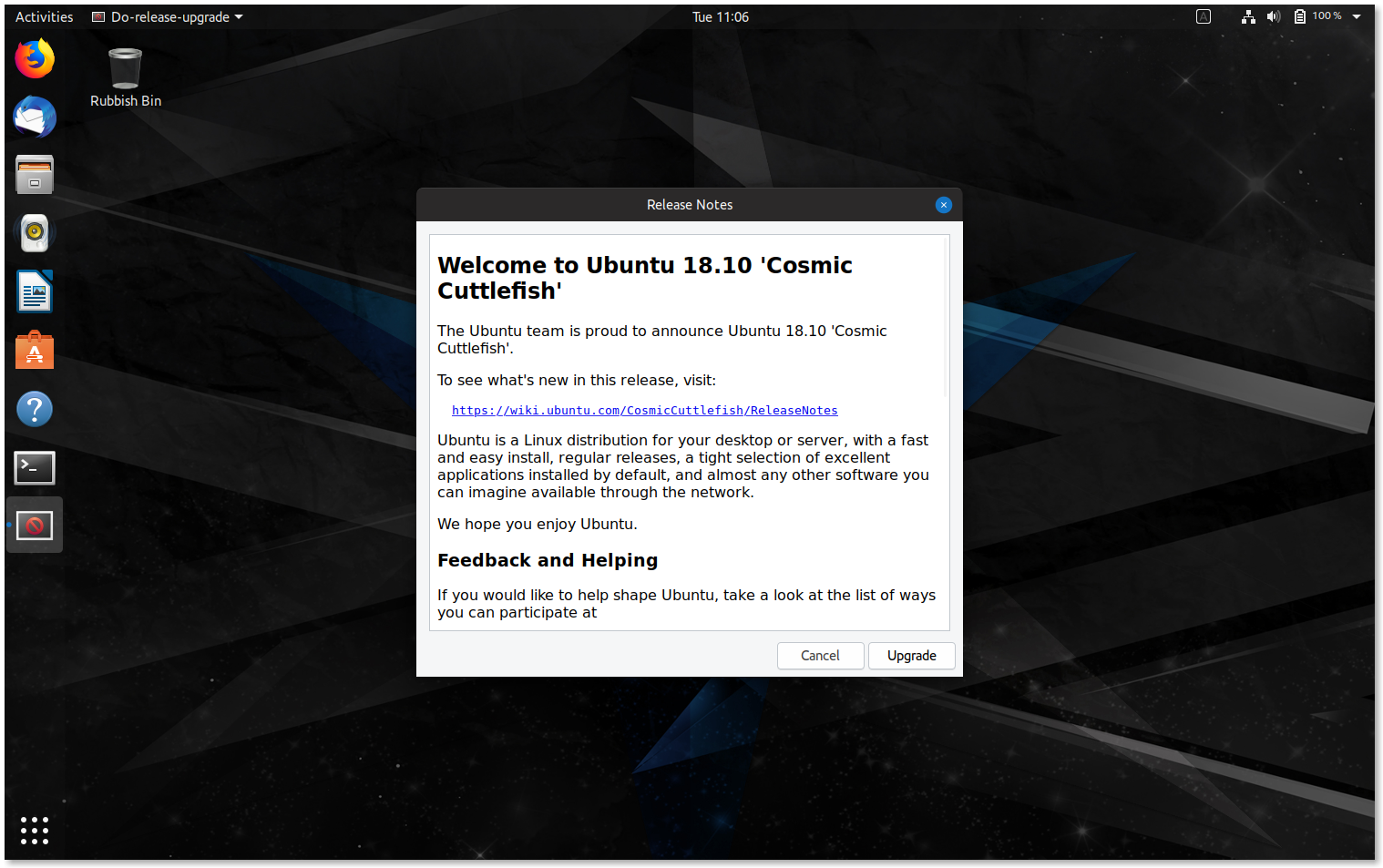1383x868 pixels.
Task: Click the Cancel button
Action: [820, 656]
